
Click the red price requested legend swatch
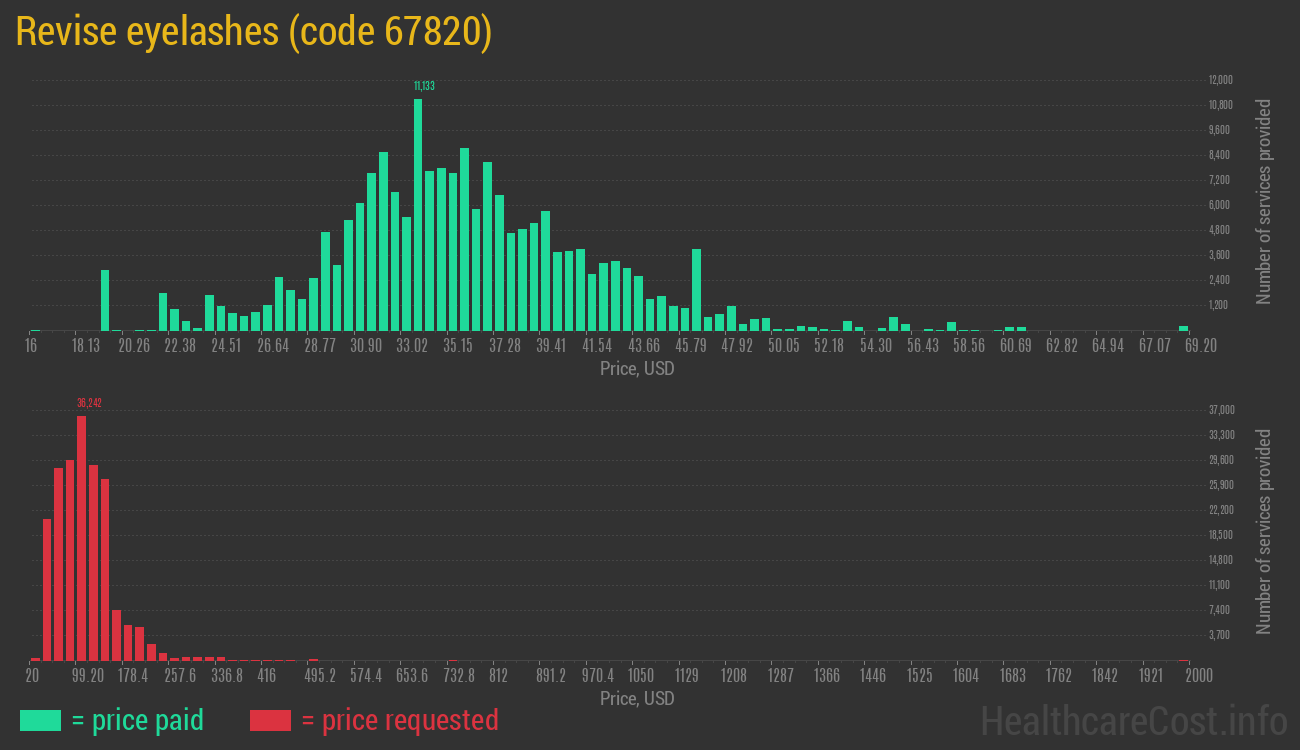pos(269,720)
